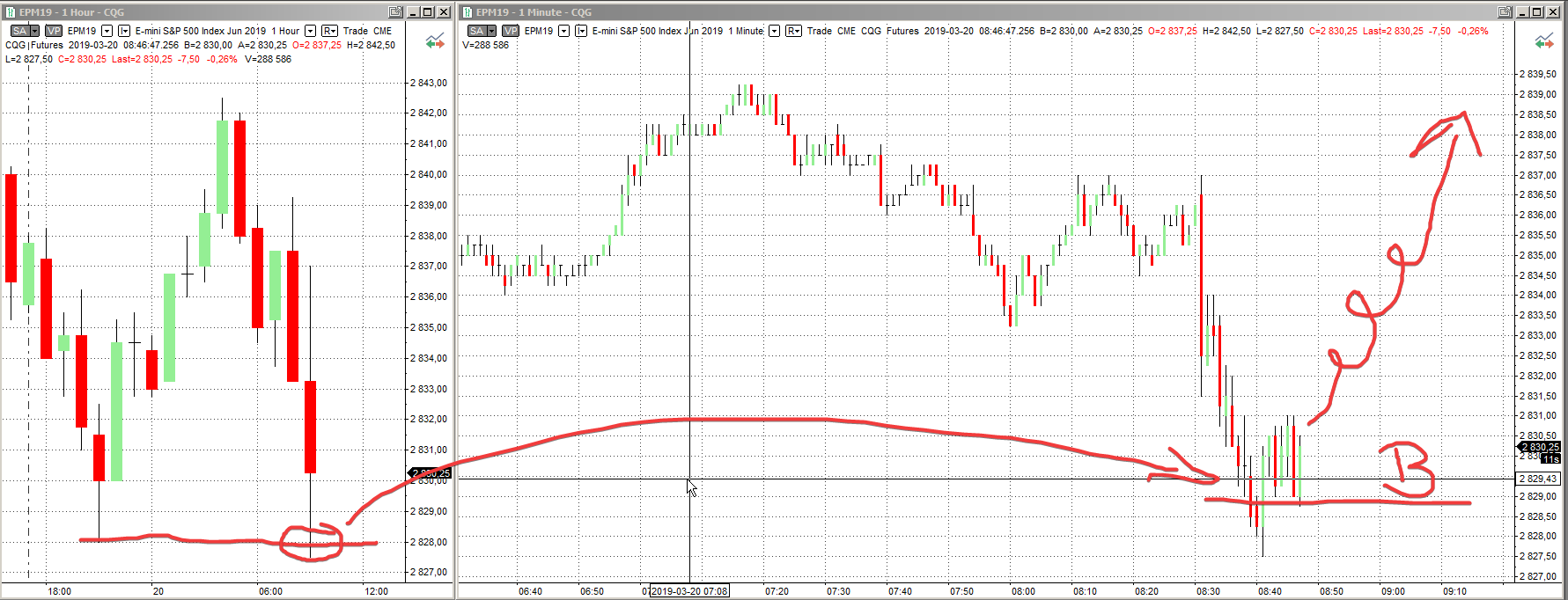This screenshot has height=600, width=1568.
Task: Click Last=2 830,25 in 1 Hour header
Action: click(142, 59)
